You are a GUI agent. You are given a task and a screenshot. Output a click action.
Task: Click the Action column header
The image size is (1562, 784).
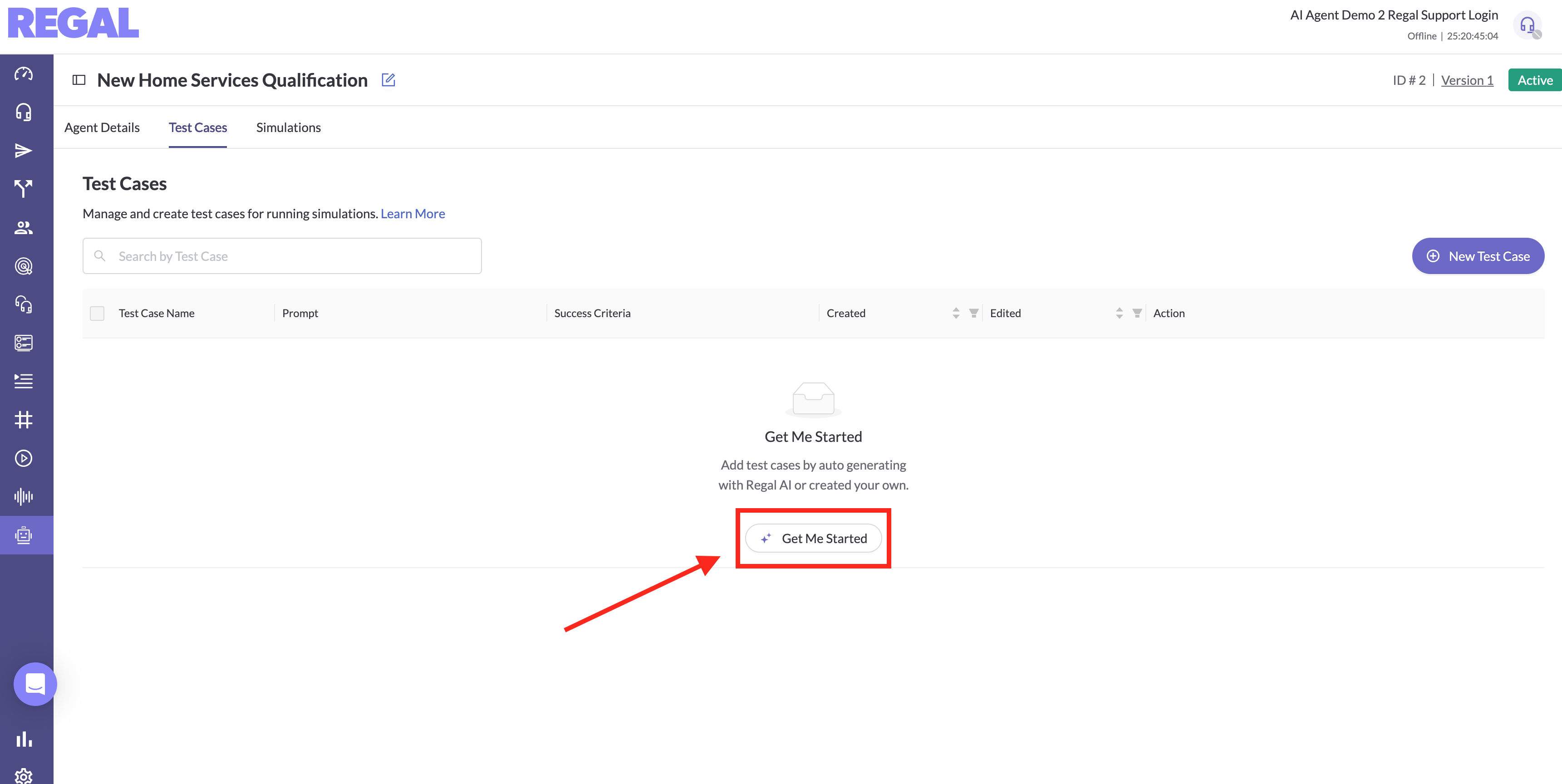click(x=1169, y=313)
